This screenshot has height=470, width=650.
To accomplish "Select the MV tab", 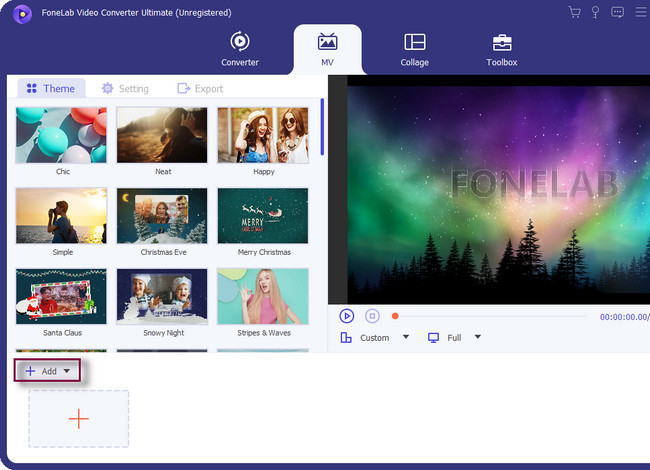I will pyautogui.click(x=327, y=49).
